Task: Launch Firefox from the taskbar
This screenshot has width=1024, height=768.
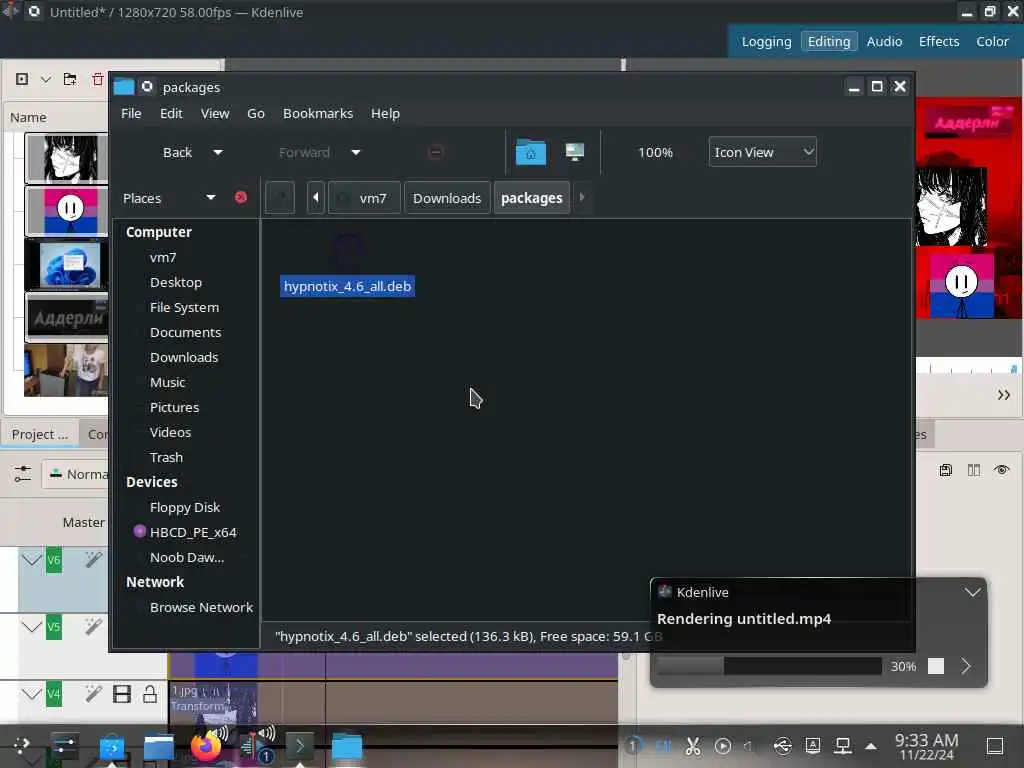Action: point(206,746)
